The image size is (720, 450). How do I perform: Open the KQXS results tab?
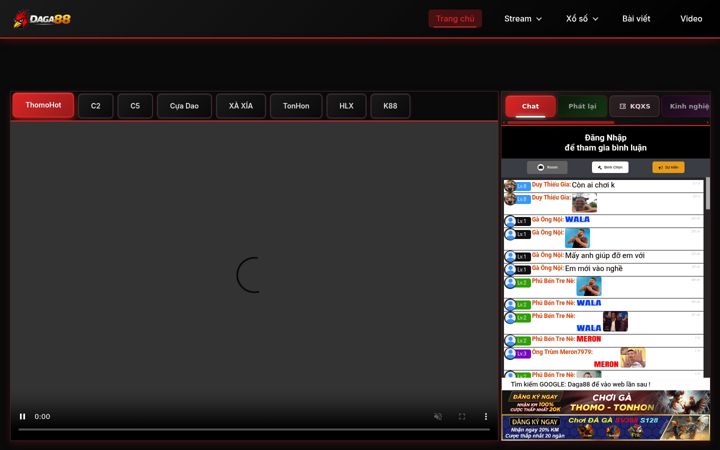(x=635, y=106)
